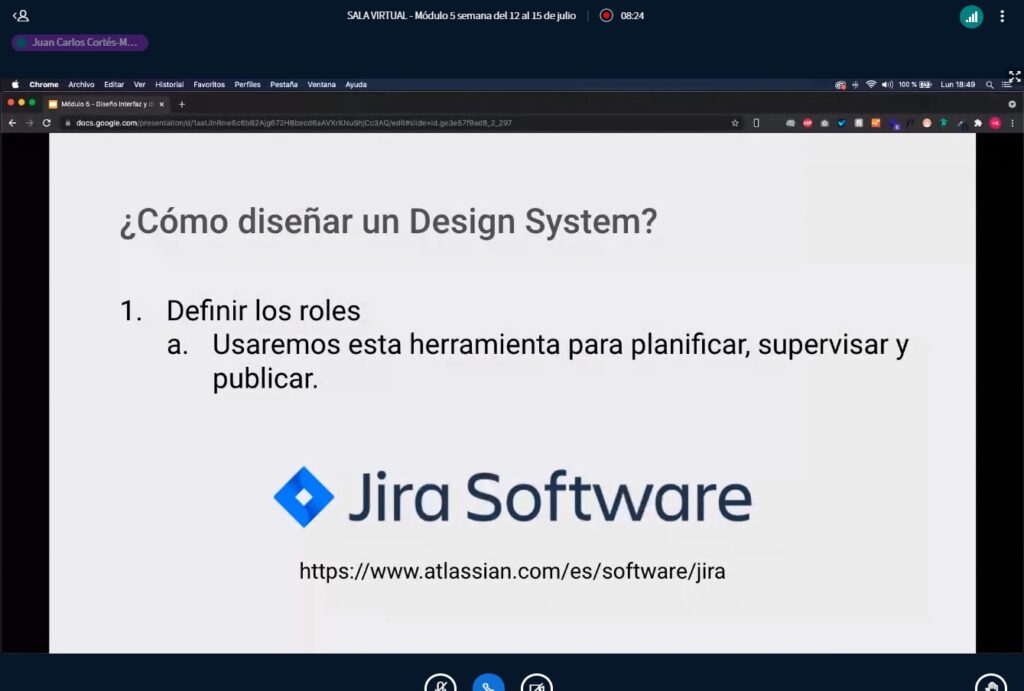Open the pink Chrome profile avatar
Viewport: 1024px width, 691px height.
[995, 123]
